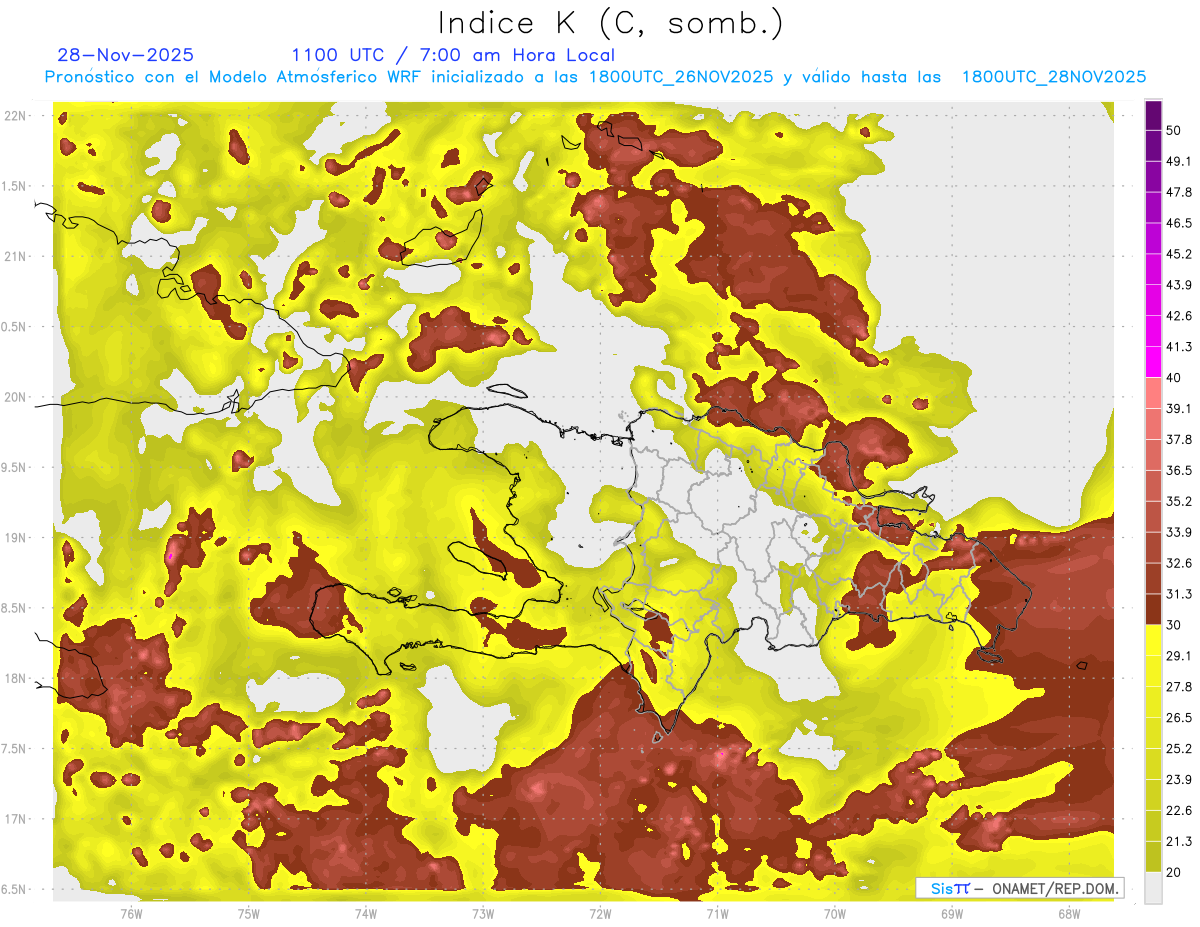Viewport: 1200px width, 927px height.
Task: Click the 68W longitude label
Action: coord(1069,913)
